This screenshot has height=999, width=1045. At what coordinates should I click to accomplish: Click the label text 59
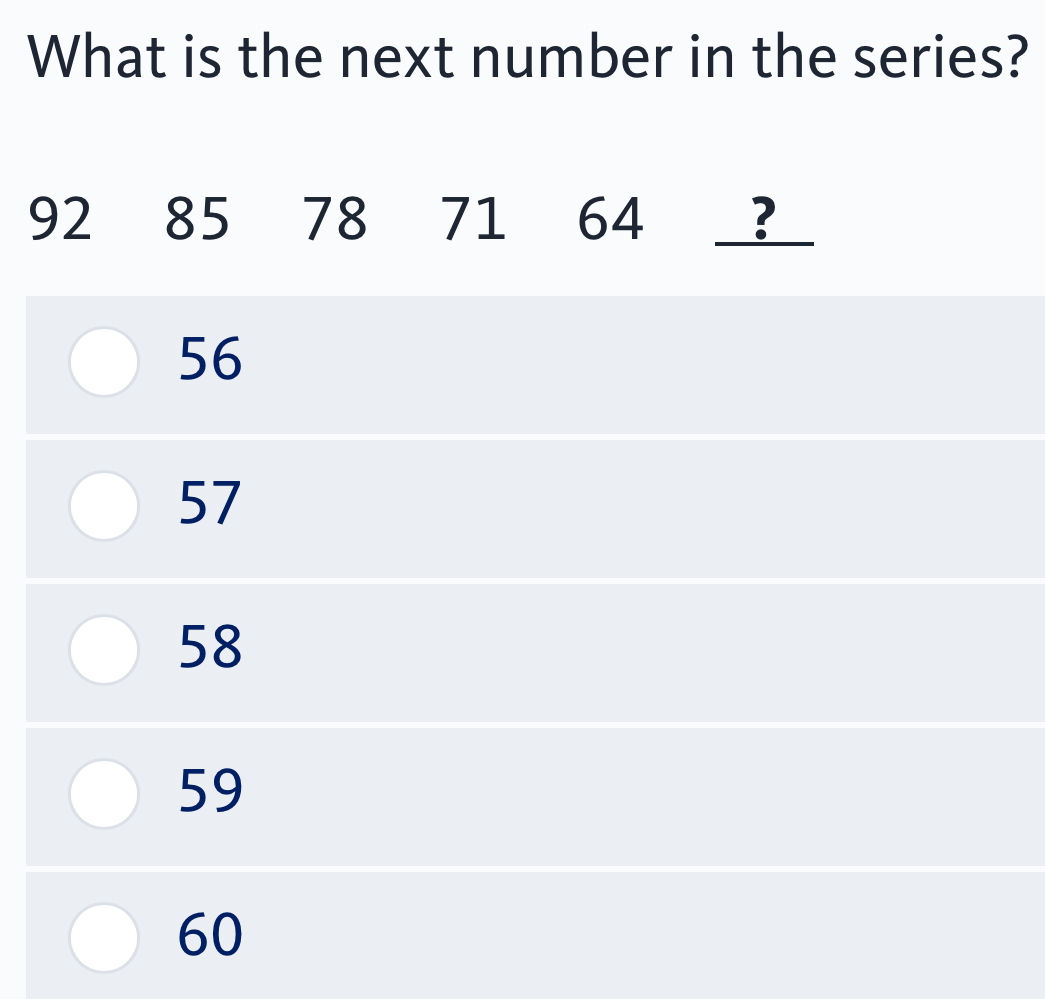coord(209,793)
